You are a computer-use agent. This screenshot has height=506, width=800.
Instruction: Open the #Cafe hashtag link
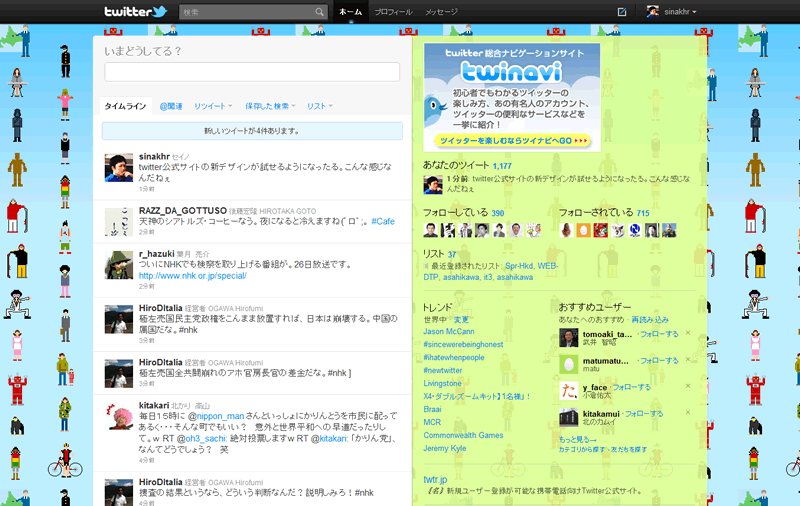383,221
